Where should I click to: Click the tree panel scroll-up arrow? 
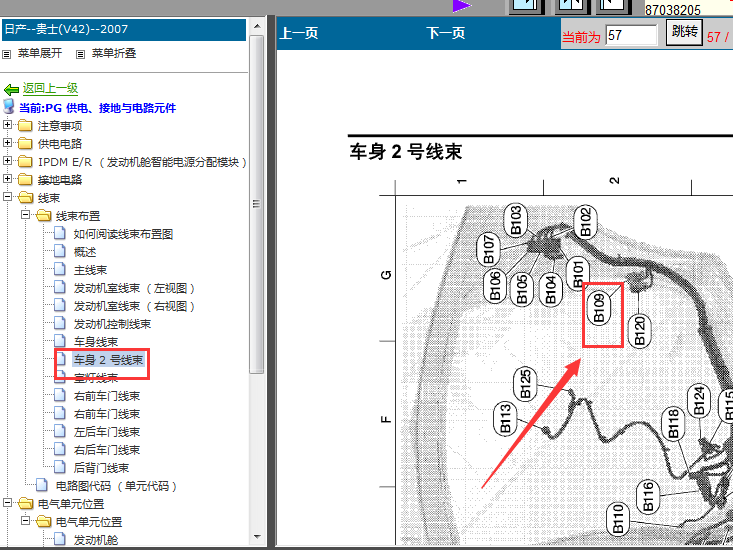[x=257, y=26]
